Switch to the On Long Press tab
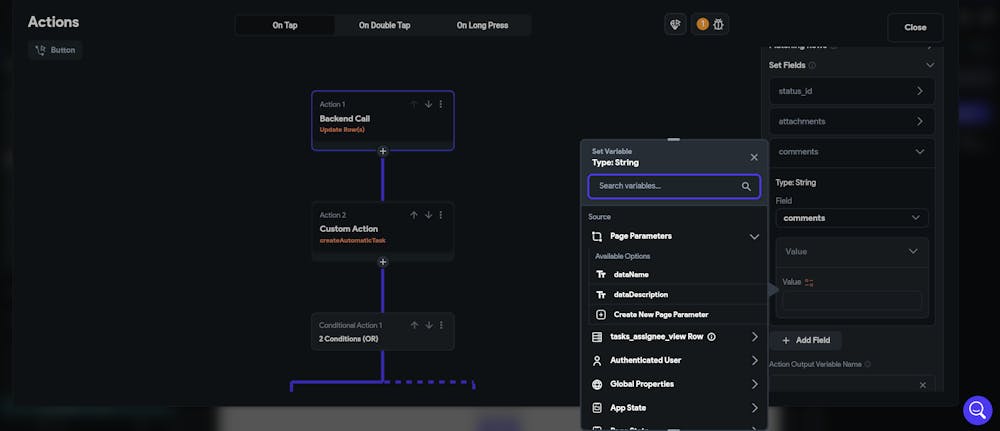The width and height of the screenshot is (1000, 431). click(x=482, y=26)
